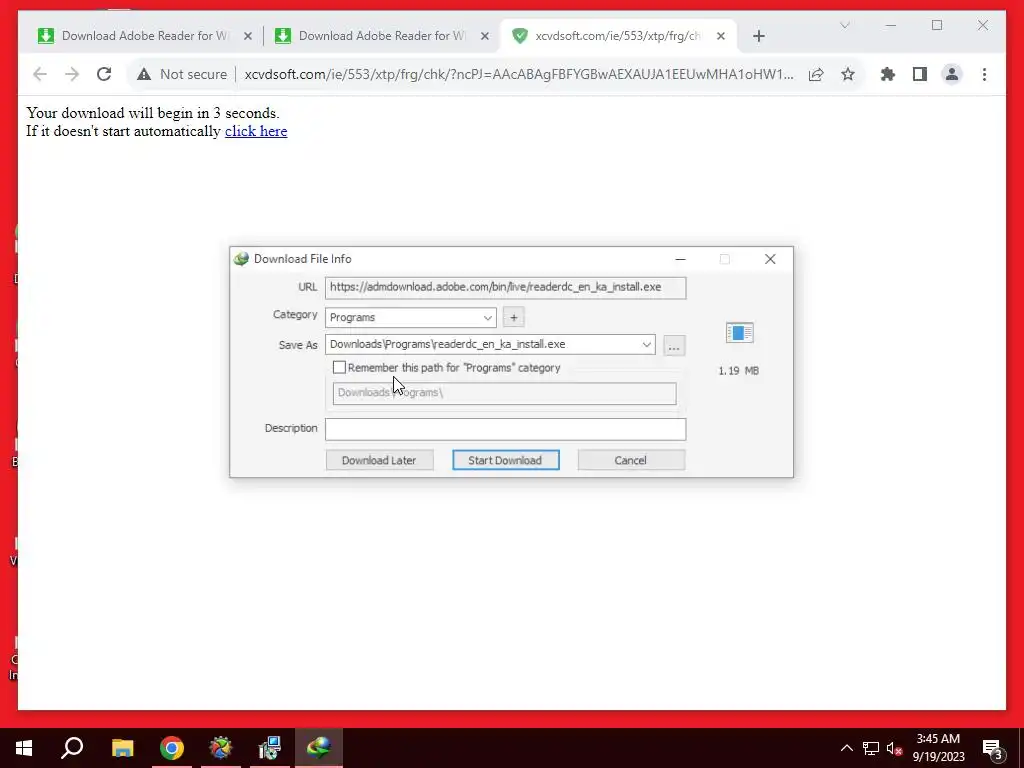Close the first Adobe Reader tab
Screen dimensions: 1024x768
[x=248, y=36]
